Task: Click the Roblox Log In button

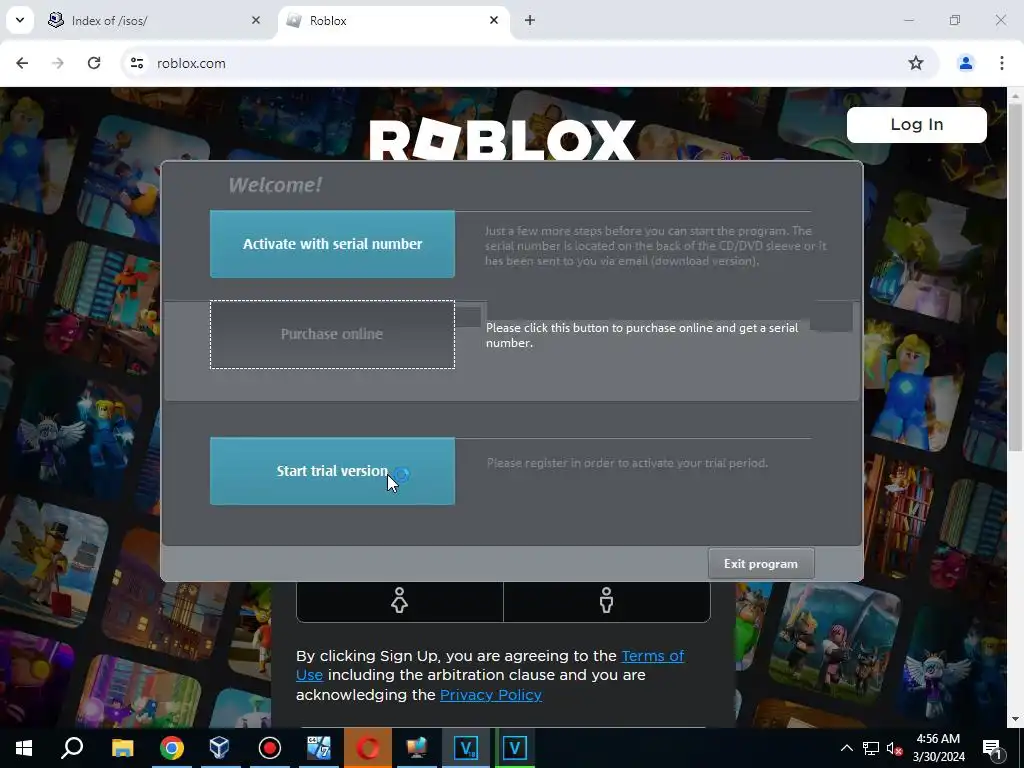Action: point(916,124)
